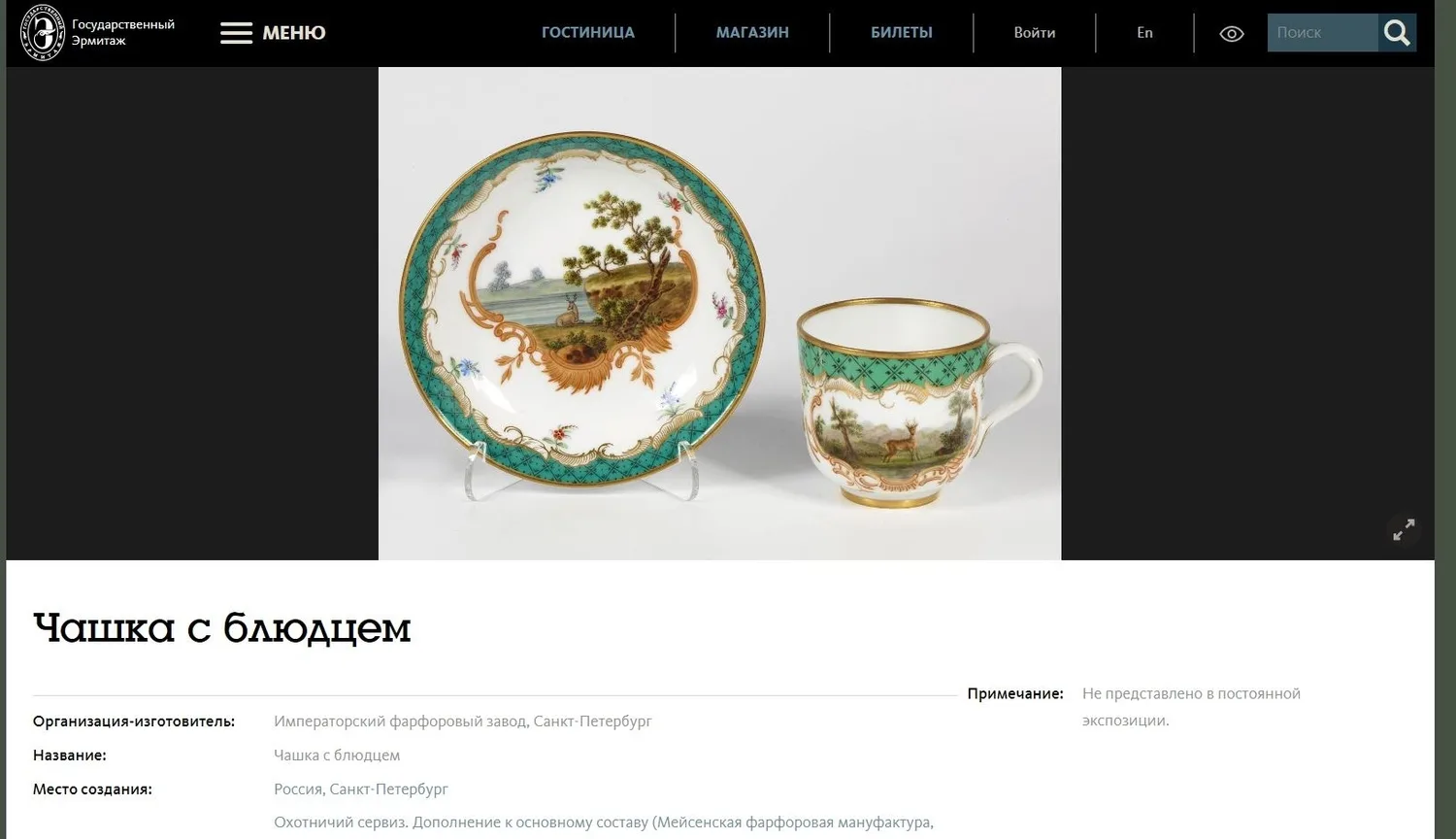
Task: Switch language to En
Action: [1145, 33]
